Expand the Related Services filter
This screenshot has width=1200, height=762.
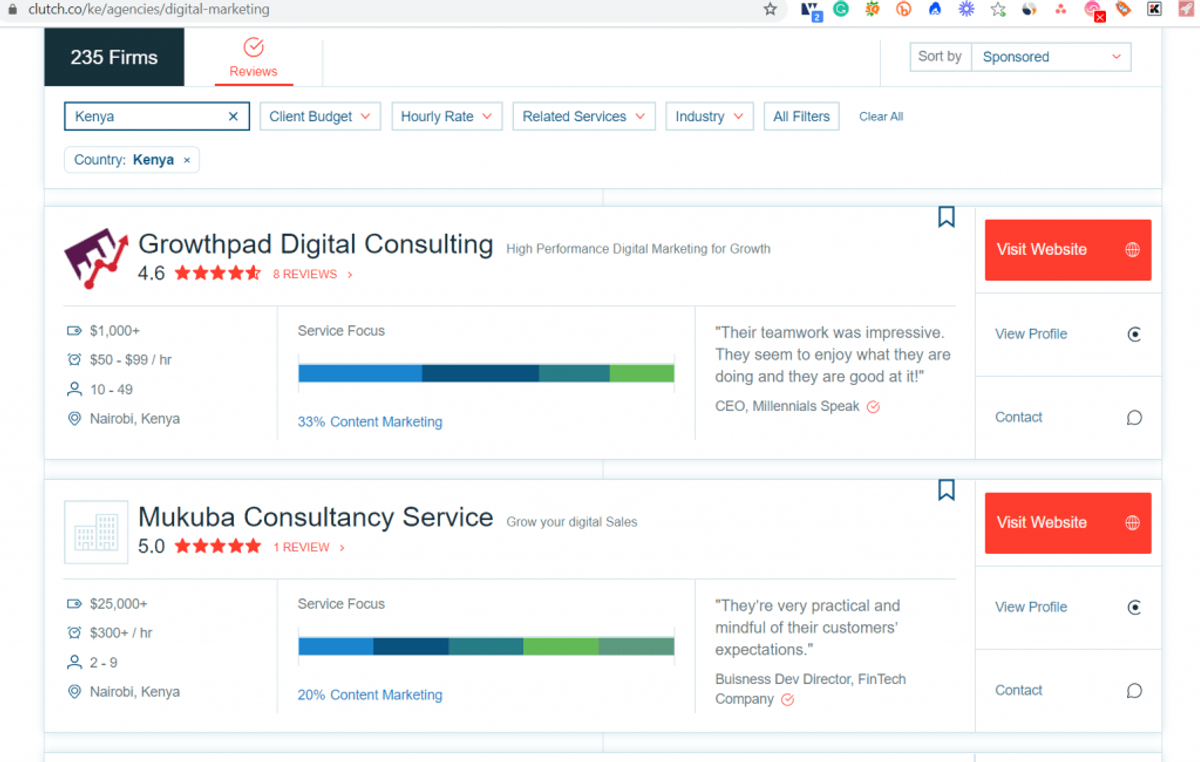click(584, 116)
